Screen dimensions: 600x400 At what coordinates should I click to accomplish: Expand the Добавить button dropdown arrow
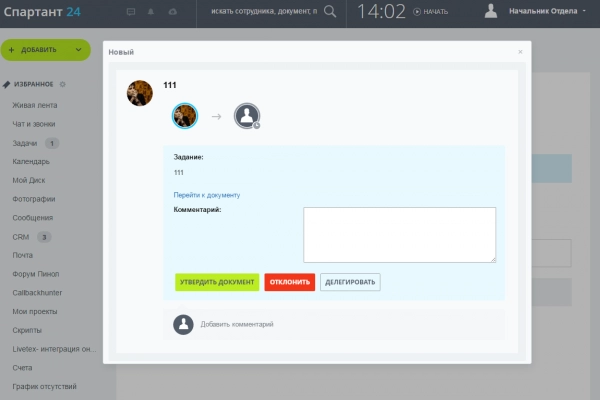coord(78,49)
